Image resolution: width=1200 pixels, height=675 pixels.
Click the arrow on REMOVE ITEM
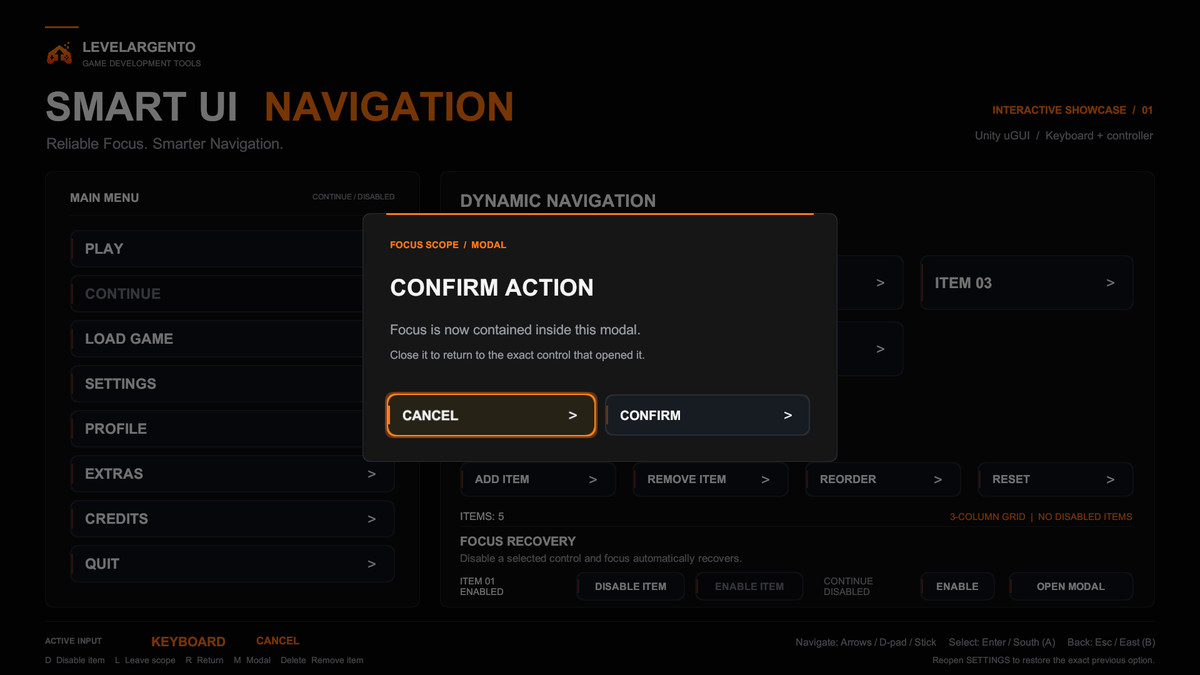766,480
